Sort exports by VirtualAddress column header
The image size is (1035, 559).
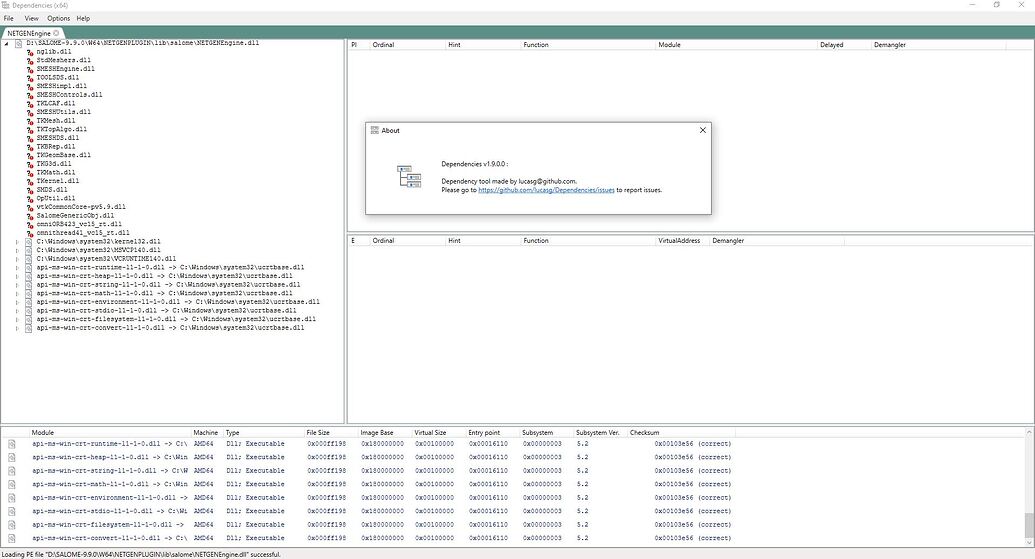tap(681, 241)
